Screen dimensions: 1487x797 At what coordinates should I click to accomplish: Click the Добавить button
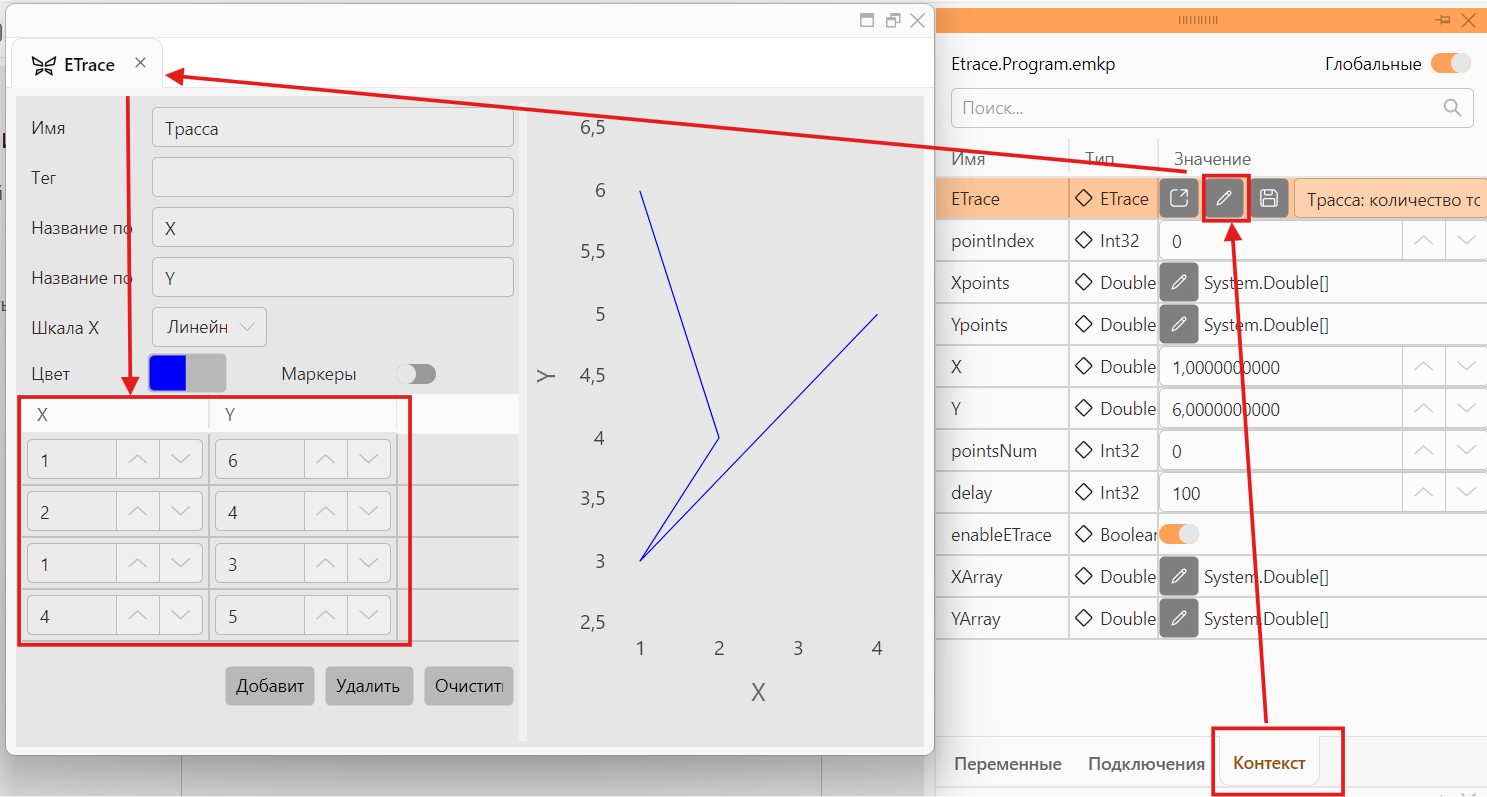pyautogui.click(x=270, y=686)
